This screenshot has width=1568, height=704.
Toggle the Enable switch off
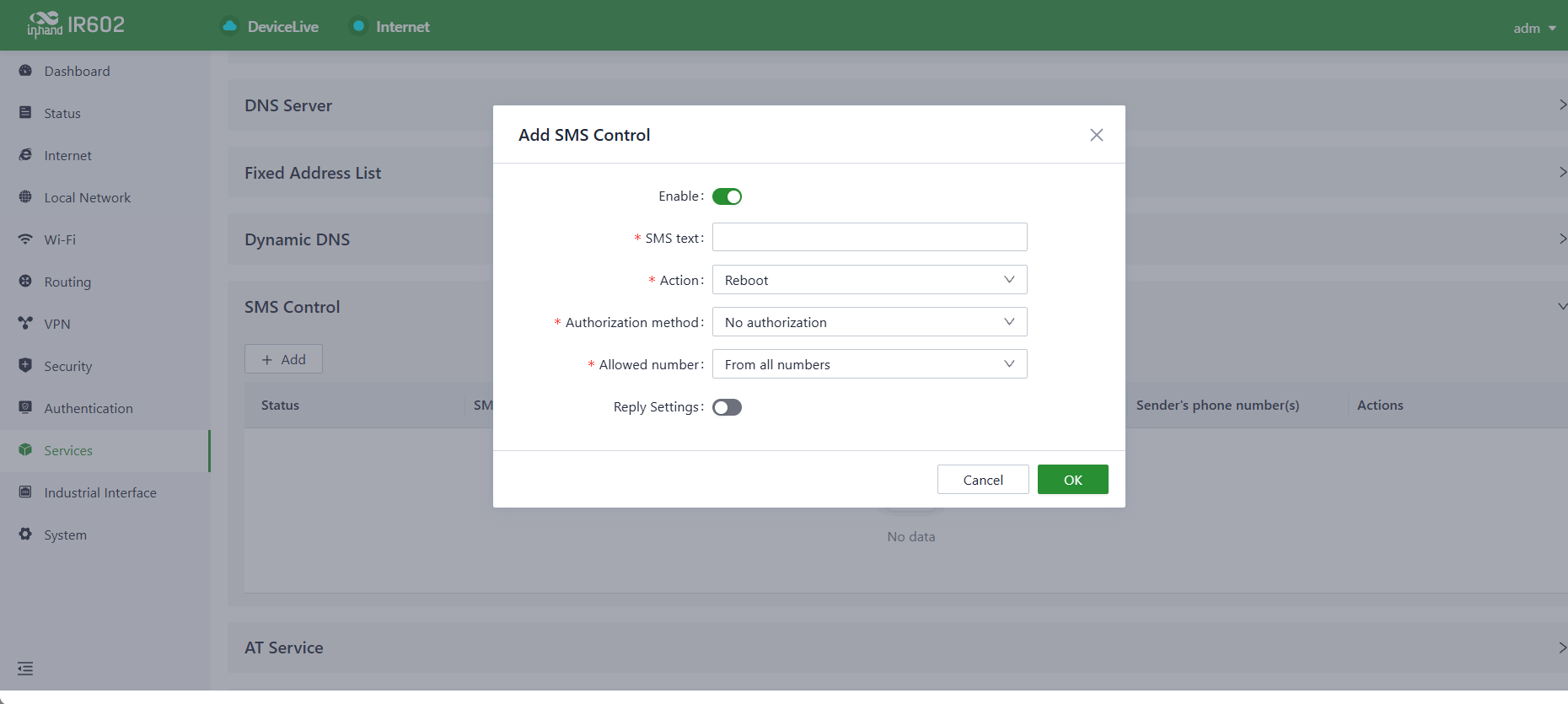727,196
